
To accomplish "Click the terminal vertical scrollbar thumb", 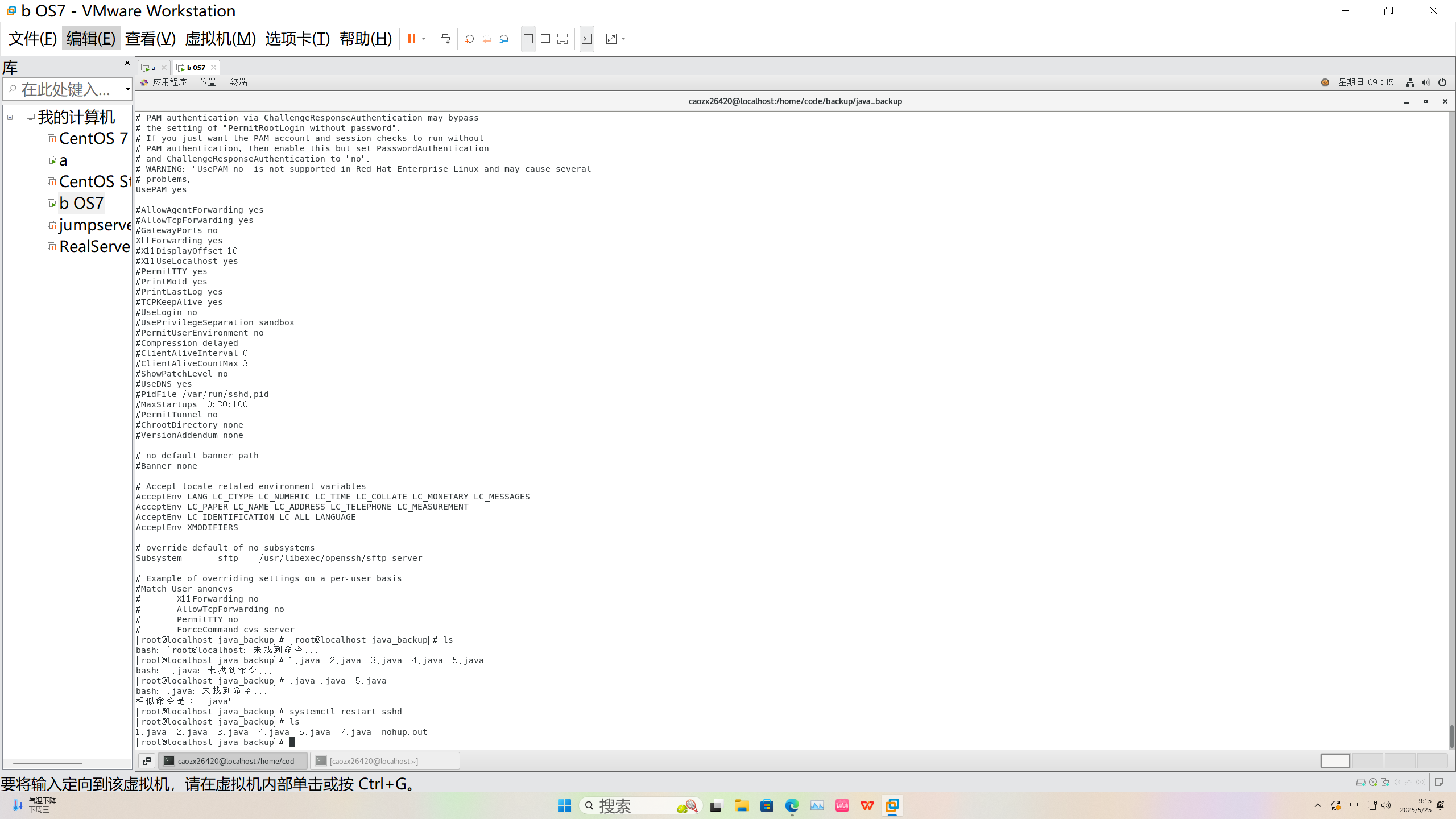I will (x=1451, y=736).
